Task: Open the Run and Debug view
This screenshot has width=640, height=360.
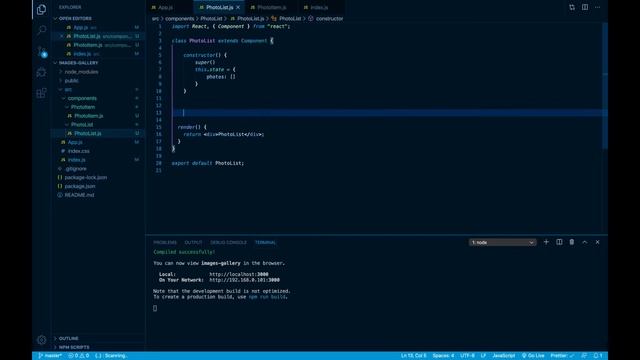Action: pos(41,73)
